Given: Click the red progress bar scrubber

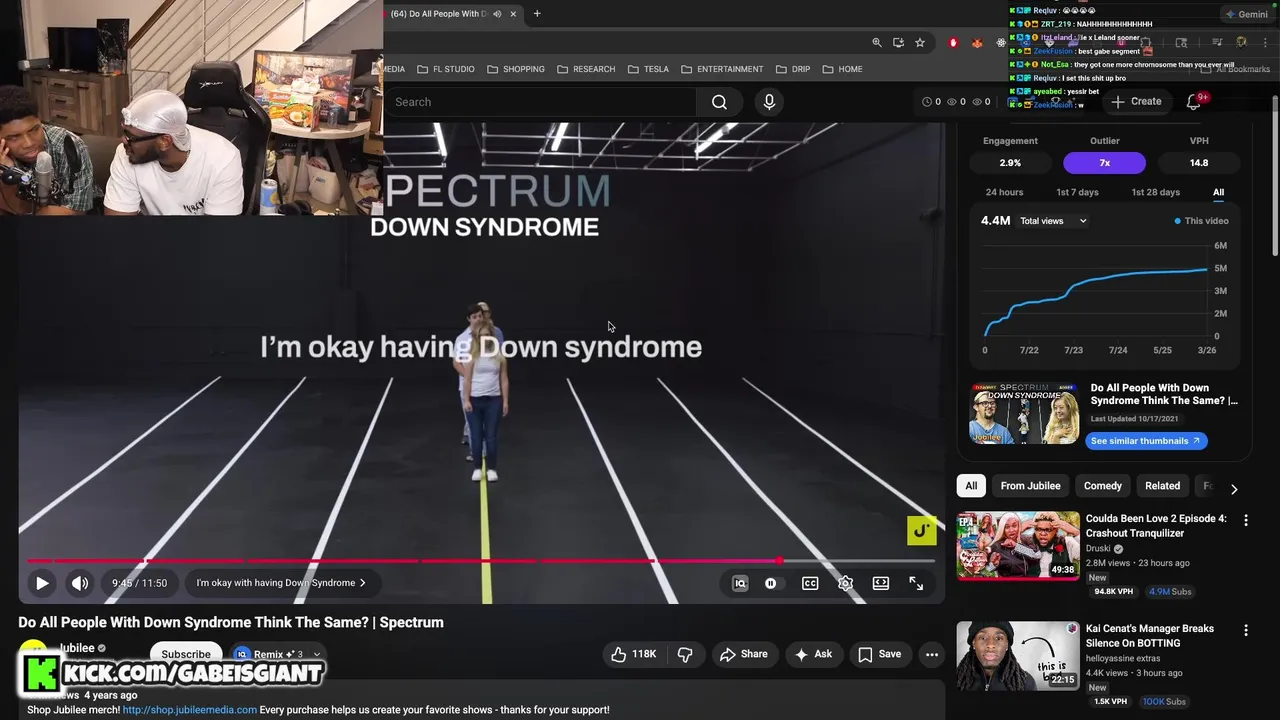Looking at the screenshot, I should (x=779, y=561).
